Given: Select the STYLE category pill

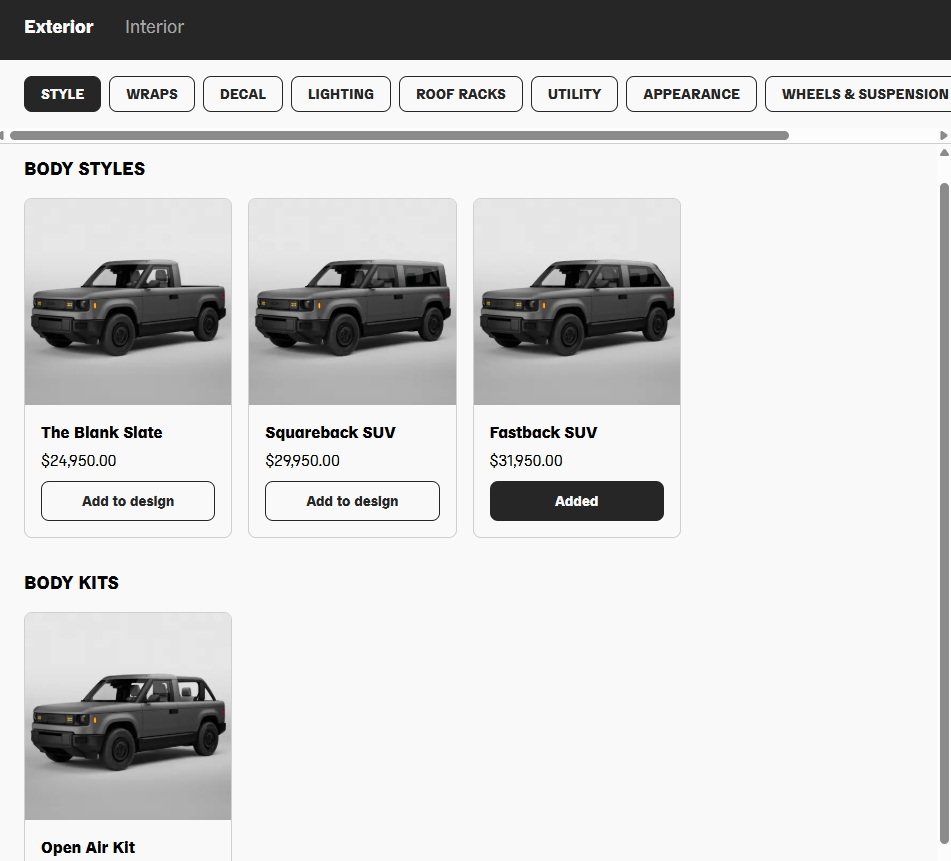Looking at the screenshot, I should pyautogui.click(x=62, y=94).
